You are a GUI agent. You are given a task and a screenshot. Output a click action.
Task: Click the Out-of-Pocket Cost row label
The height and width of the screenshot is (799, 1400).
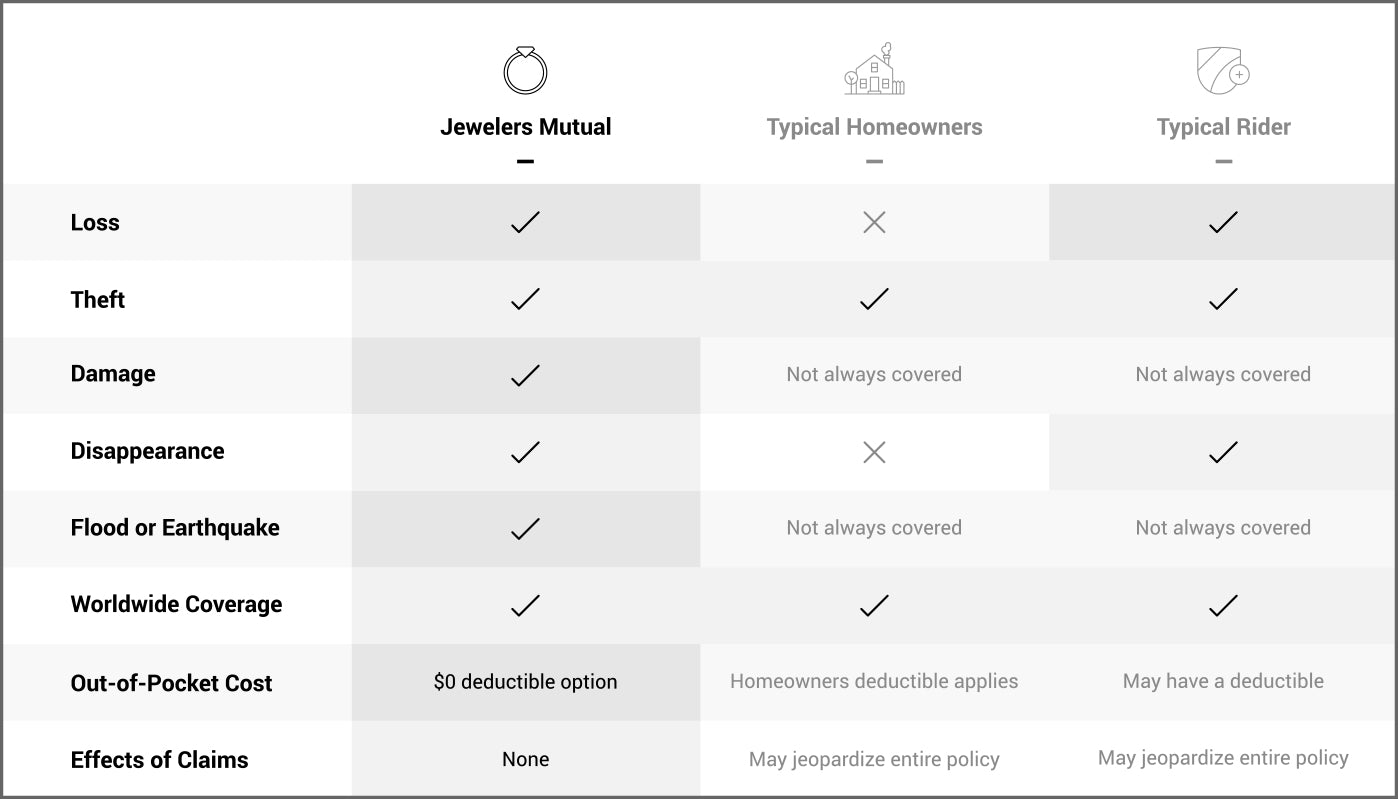[x=171, y=683]
